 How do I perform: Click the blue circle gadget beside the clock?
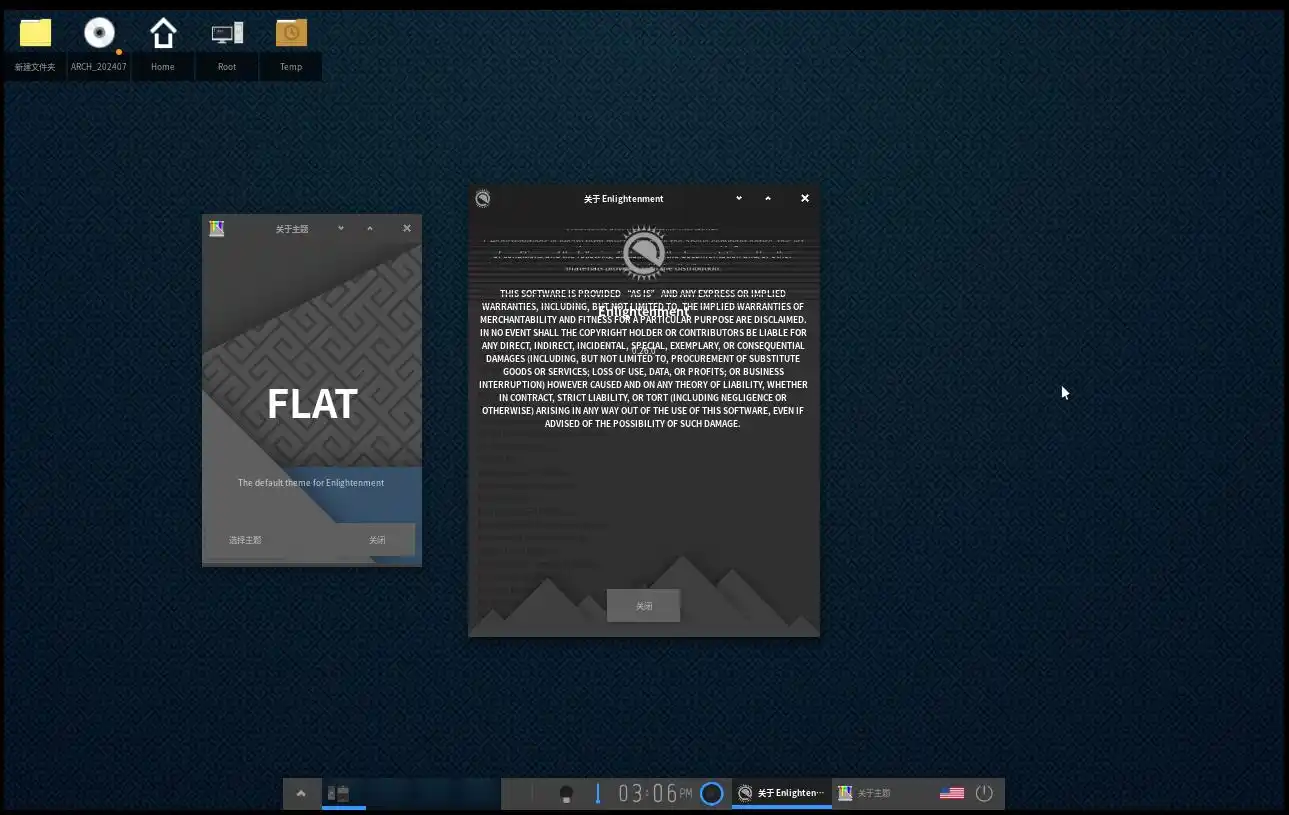pyautogui.click(x=711, y=794)
